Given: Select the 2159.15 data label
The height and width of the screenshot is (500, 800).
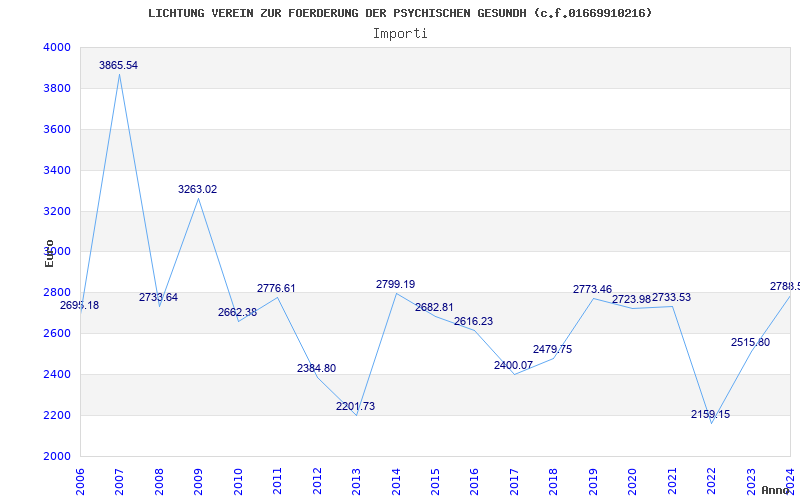Looking at the screenshot, I should [711, 415].
